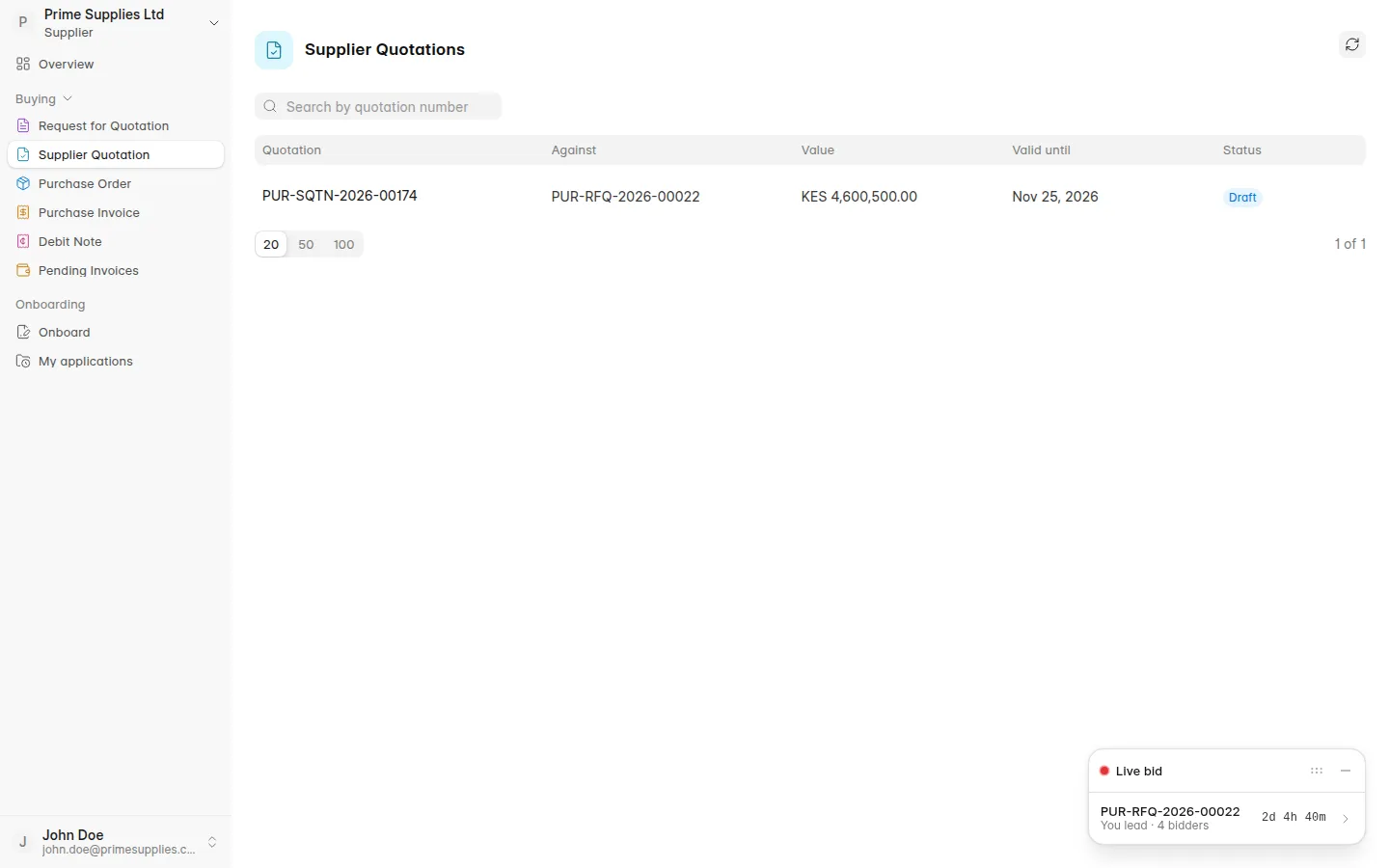This screenshot has width=1389, height=868.
Task: Focus the Search by quotation number field
Action: pos(378,107)
